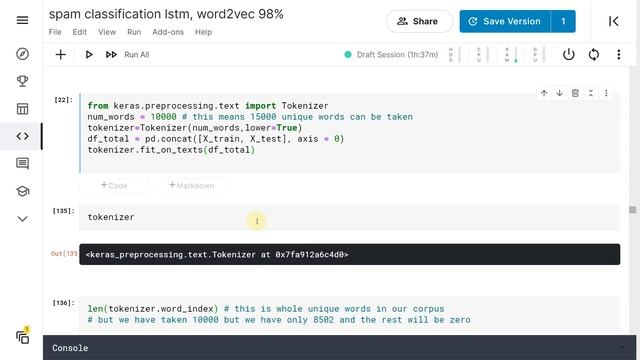Click the Run All fast-forward icon

(x=111, y=54)
